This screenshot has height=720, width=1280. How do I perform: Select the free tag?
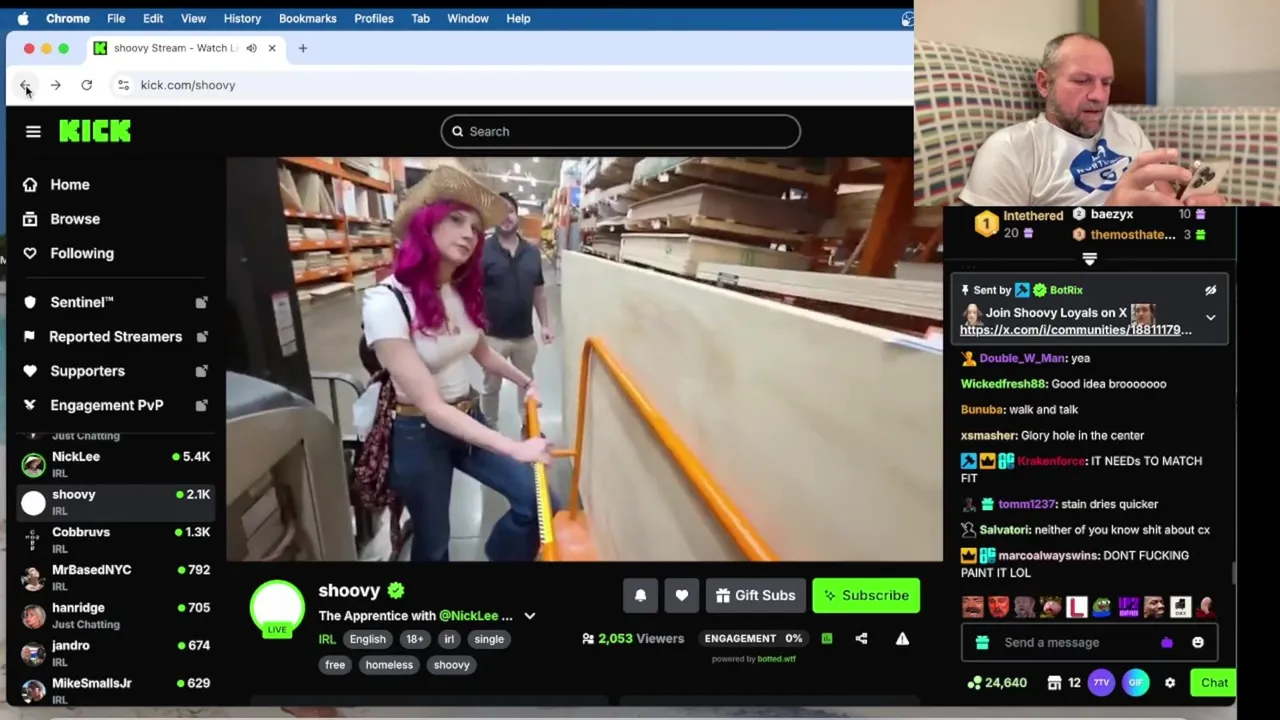pos(335,665)
